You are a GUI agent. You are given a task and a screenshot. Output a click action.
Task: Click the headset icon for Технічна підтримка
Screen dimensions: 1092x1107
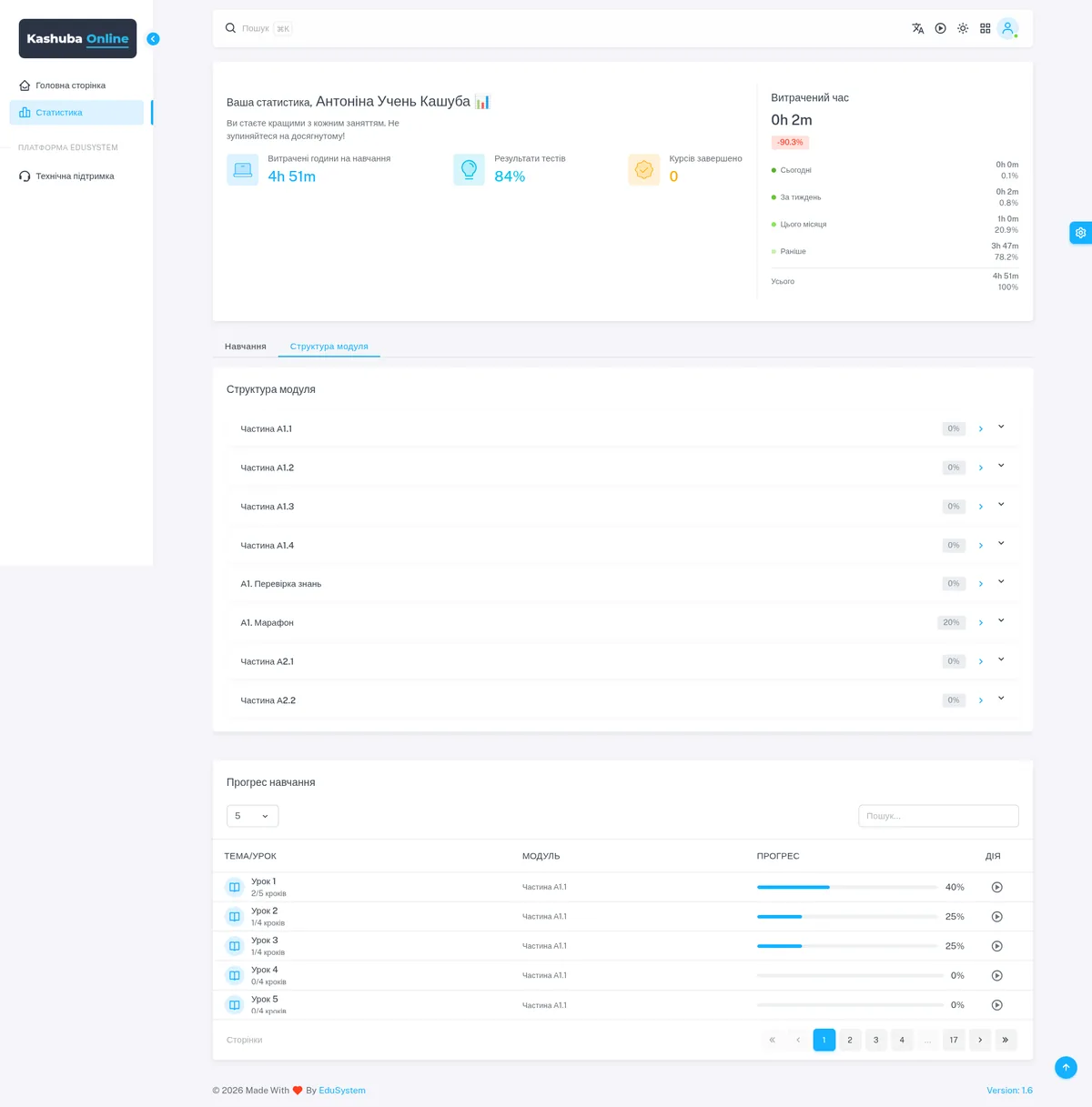[x=25, y=176]
